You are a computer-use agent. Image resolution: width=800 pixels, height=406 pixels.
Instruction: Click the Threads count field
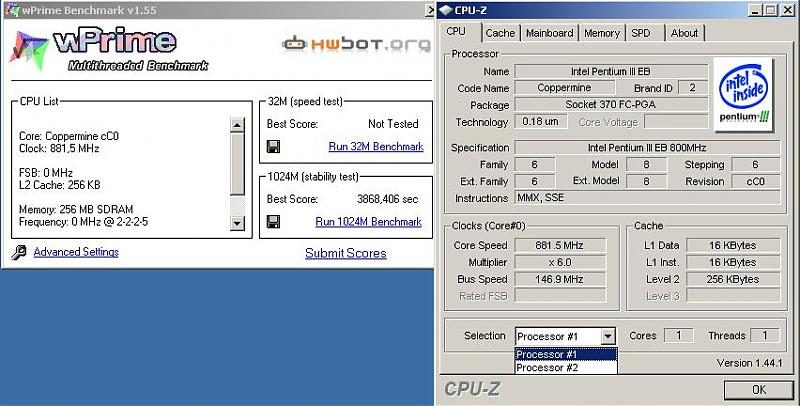(764, 335)
